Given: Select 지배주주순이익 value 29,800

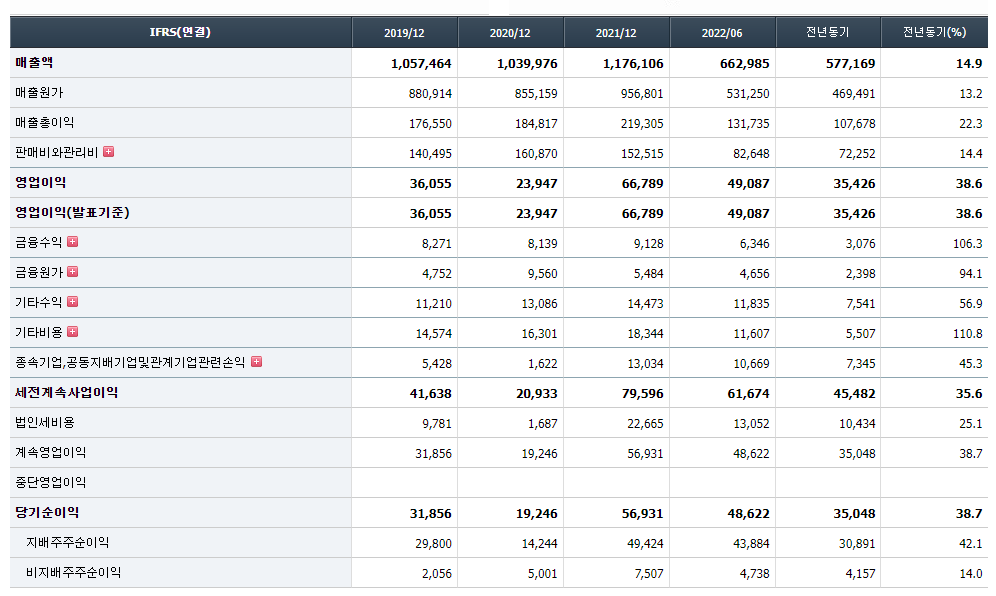Looking at the screenshot, I should tap(434, 544).
